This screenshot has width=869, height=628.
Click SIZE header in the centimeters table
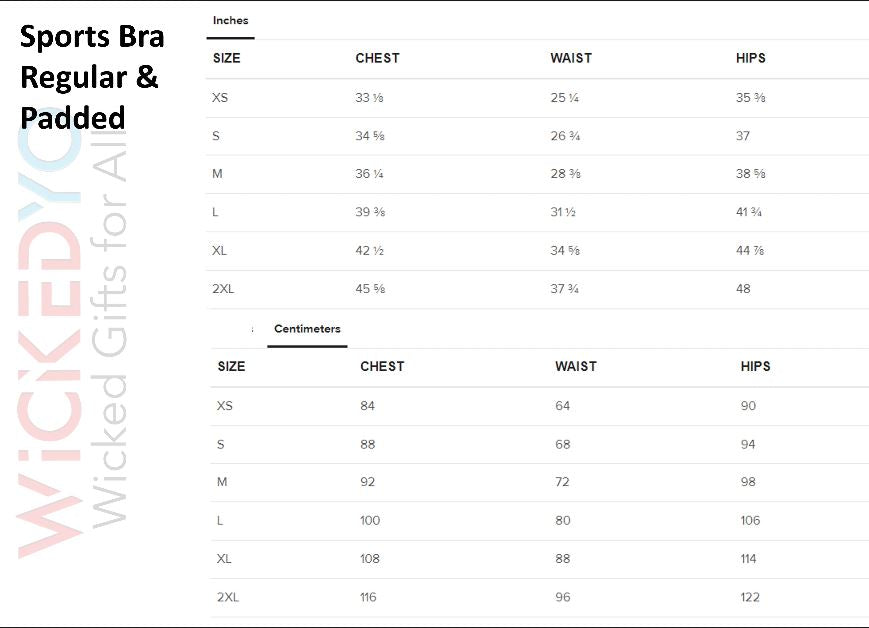click(231, 367)
